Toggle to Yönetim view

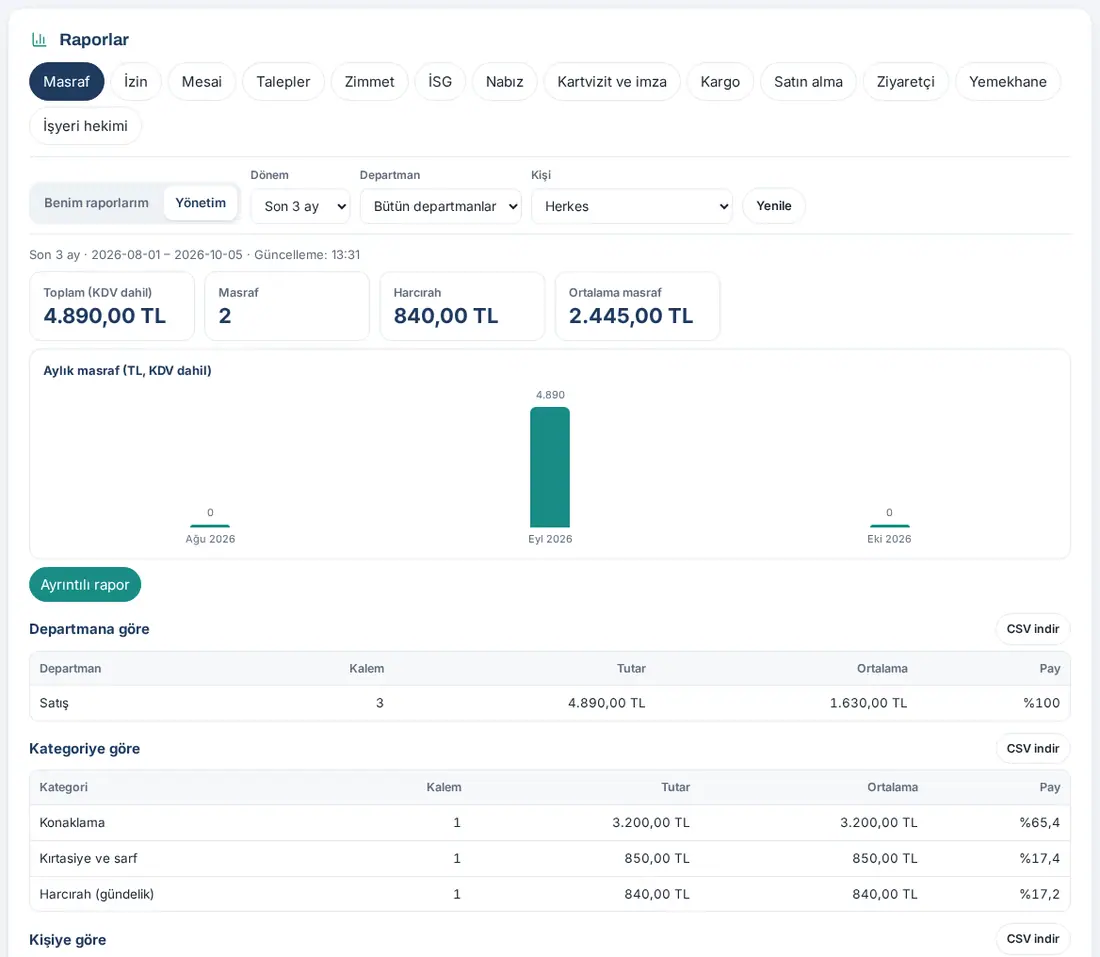click(201, 203)
